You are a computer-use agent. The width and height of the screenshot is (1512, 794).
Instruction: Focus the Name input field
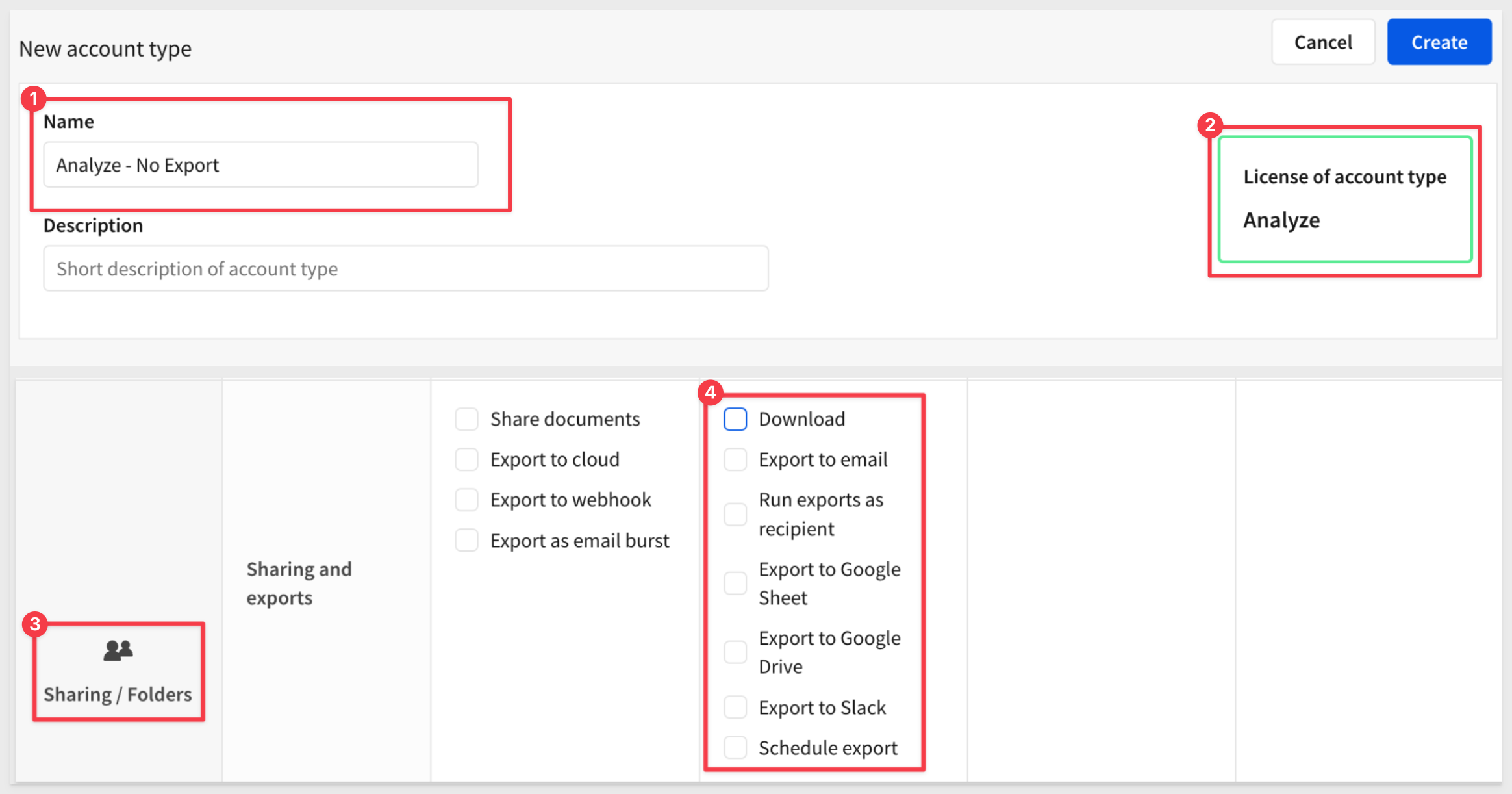[260, 165]
